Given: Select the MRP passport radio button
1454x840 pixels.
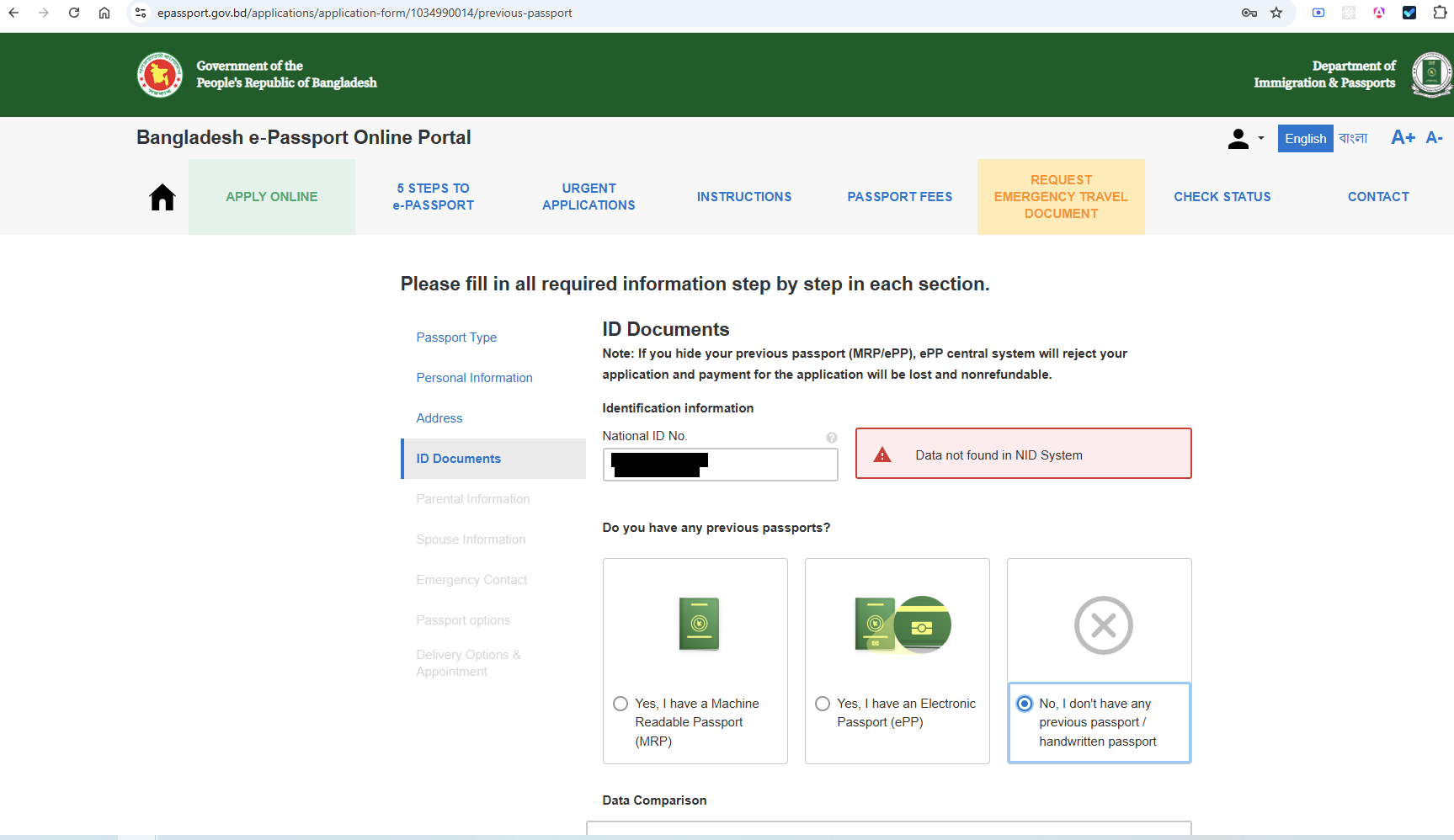Looking at the screenshot, I should click(x=620, y=704).
